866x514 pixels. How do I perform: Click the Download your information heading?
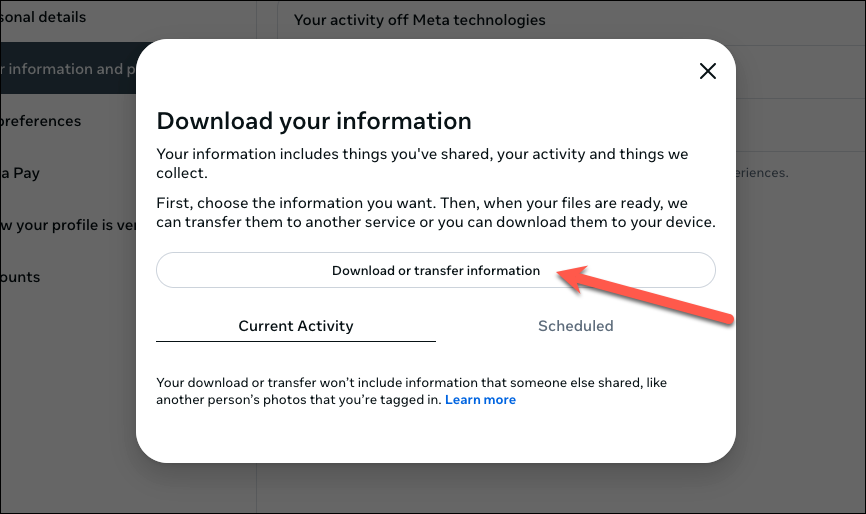pos(314,121)
